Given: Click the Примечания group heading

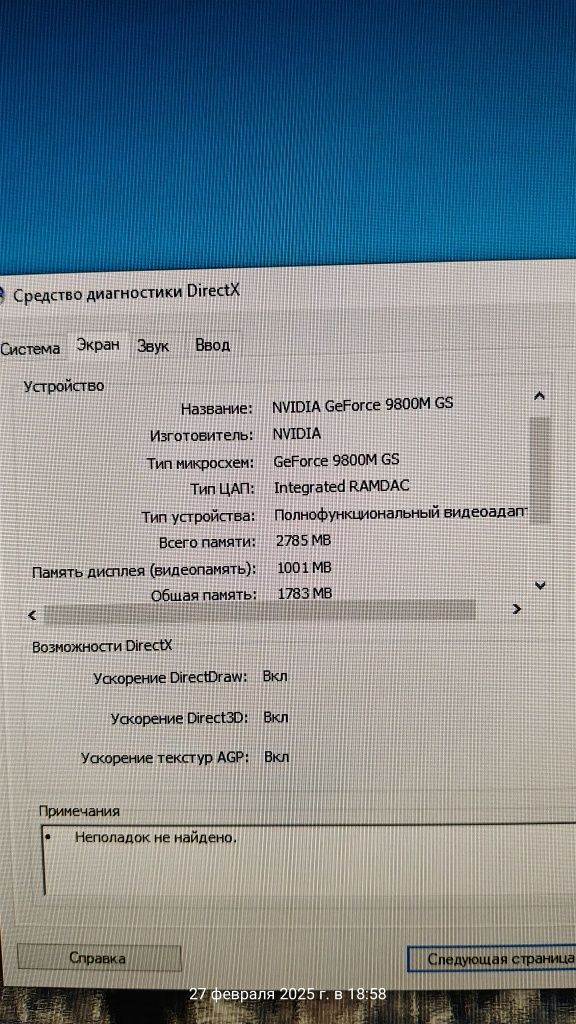Looking at the screenshot, I should click(x=79, y=810).
